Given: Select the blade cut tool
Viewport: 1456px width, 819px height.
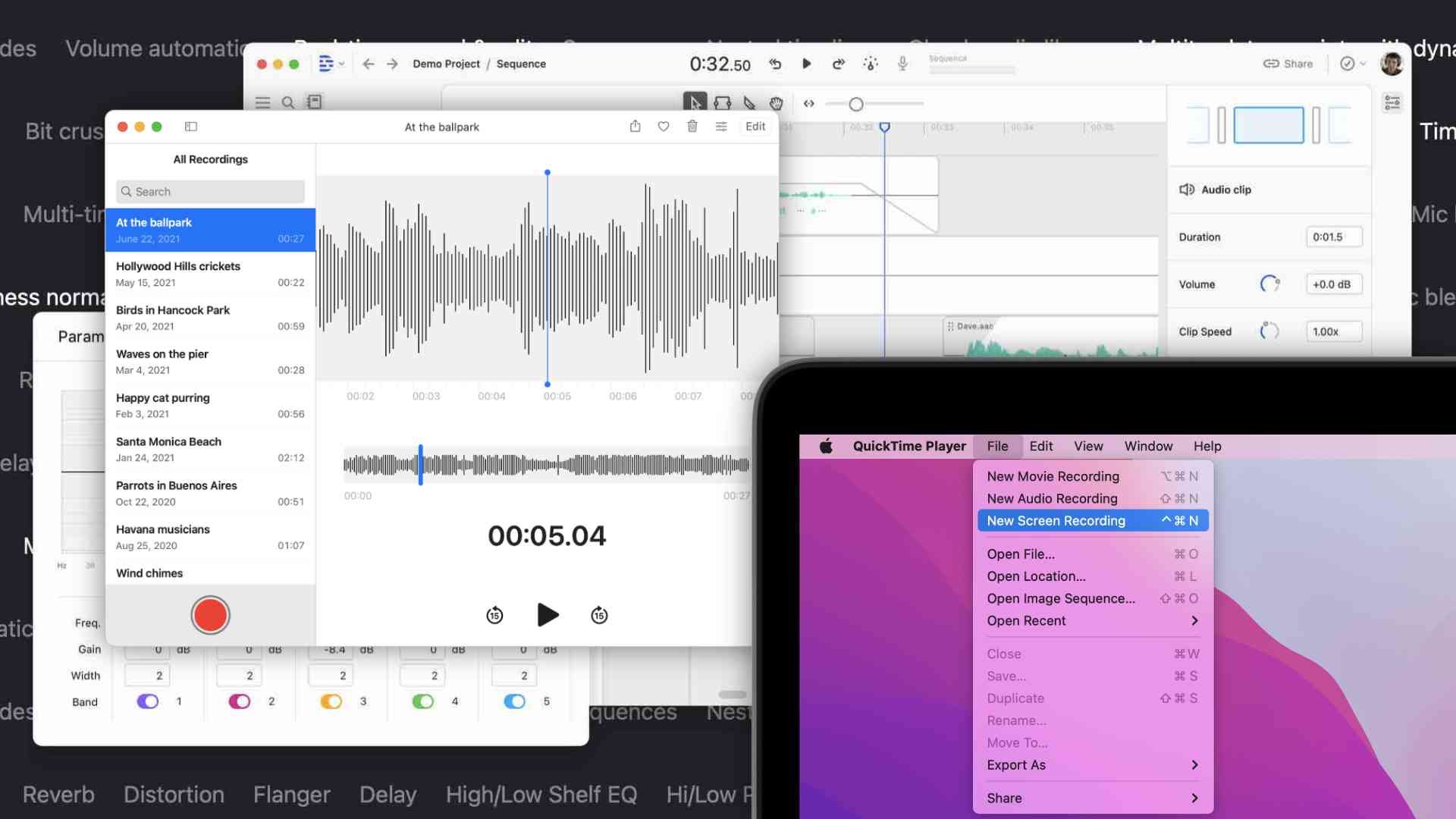Looking at the screenshot, I should coord(749,103).
